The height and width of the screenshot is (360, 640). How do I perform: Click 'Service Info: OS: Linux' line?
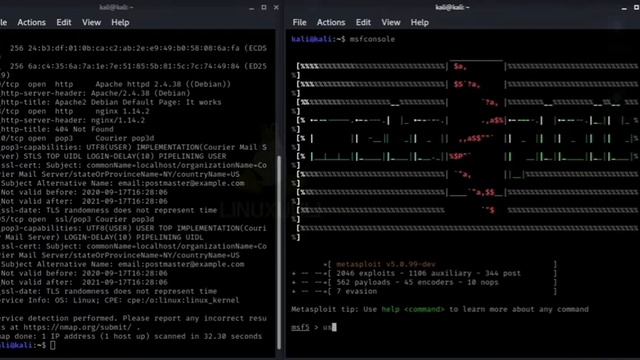(x=120, y=300)
